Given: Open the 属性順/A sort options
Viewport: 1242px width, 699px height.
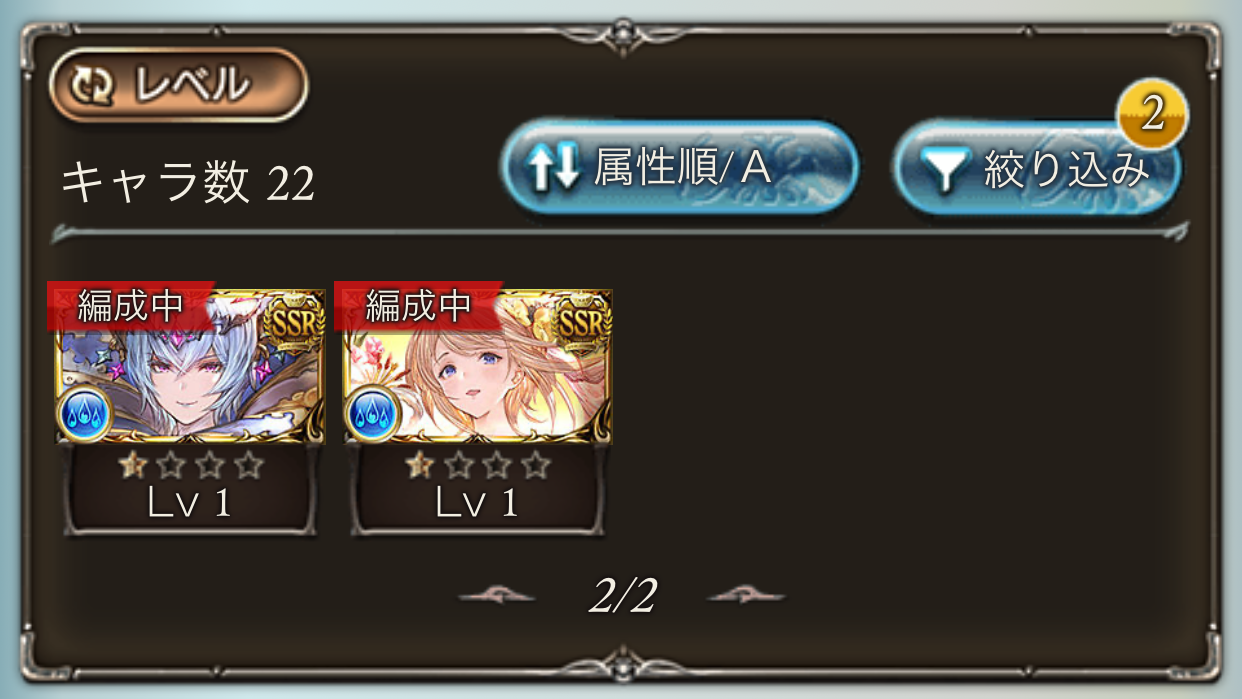Looking at the screenshot, I should 679,168.
